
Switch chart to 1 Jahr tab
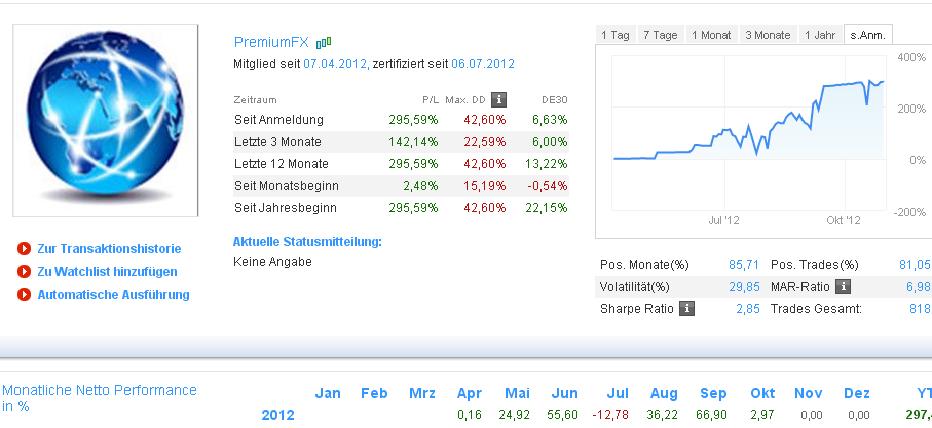(820, 35)
